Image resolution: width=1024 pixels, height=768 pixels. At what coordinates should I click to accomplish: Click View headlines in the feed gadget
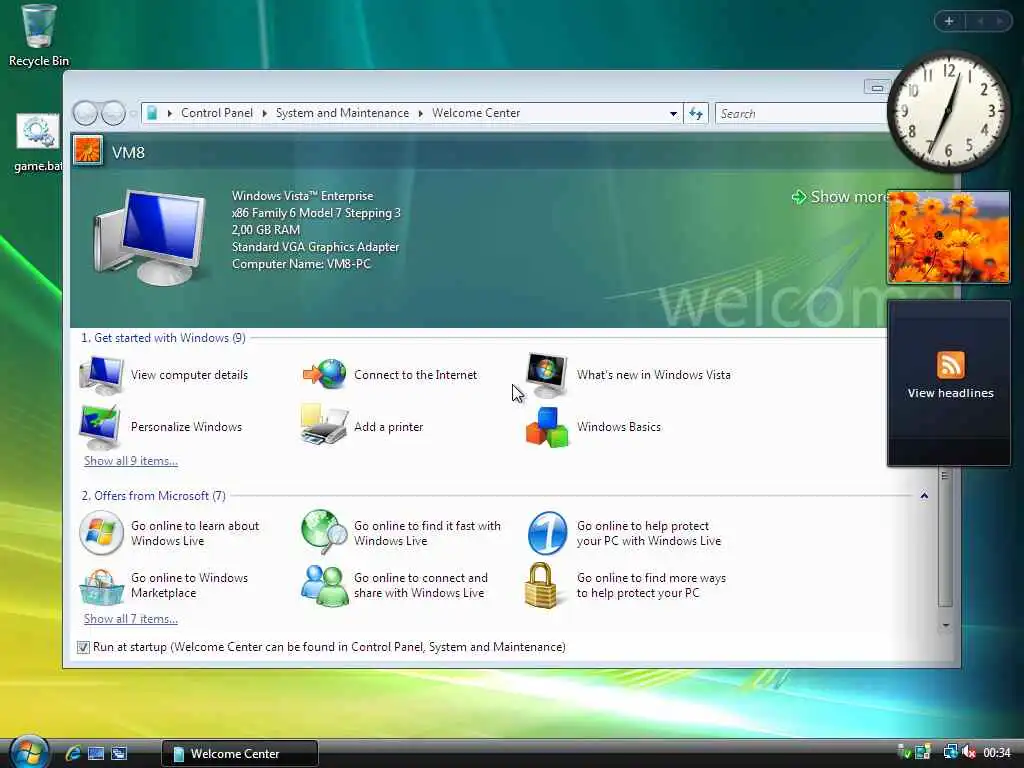pos(950,393)
